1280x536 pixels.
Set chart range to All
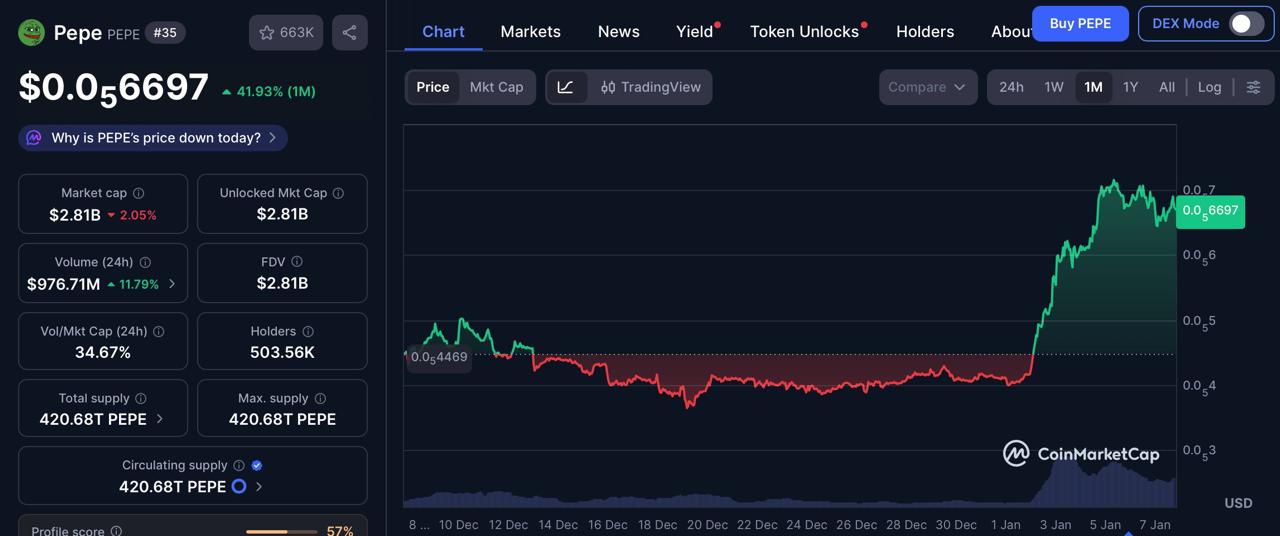(x=1167, y=87)
